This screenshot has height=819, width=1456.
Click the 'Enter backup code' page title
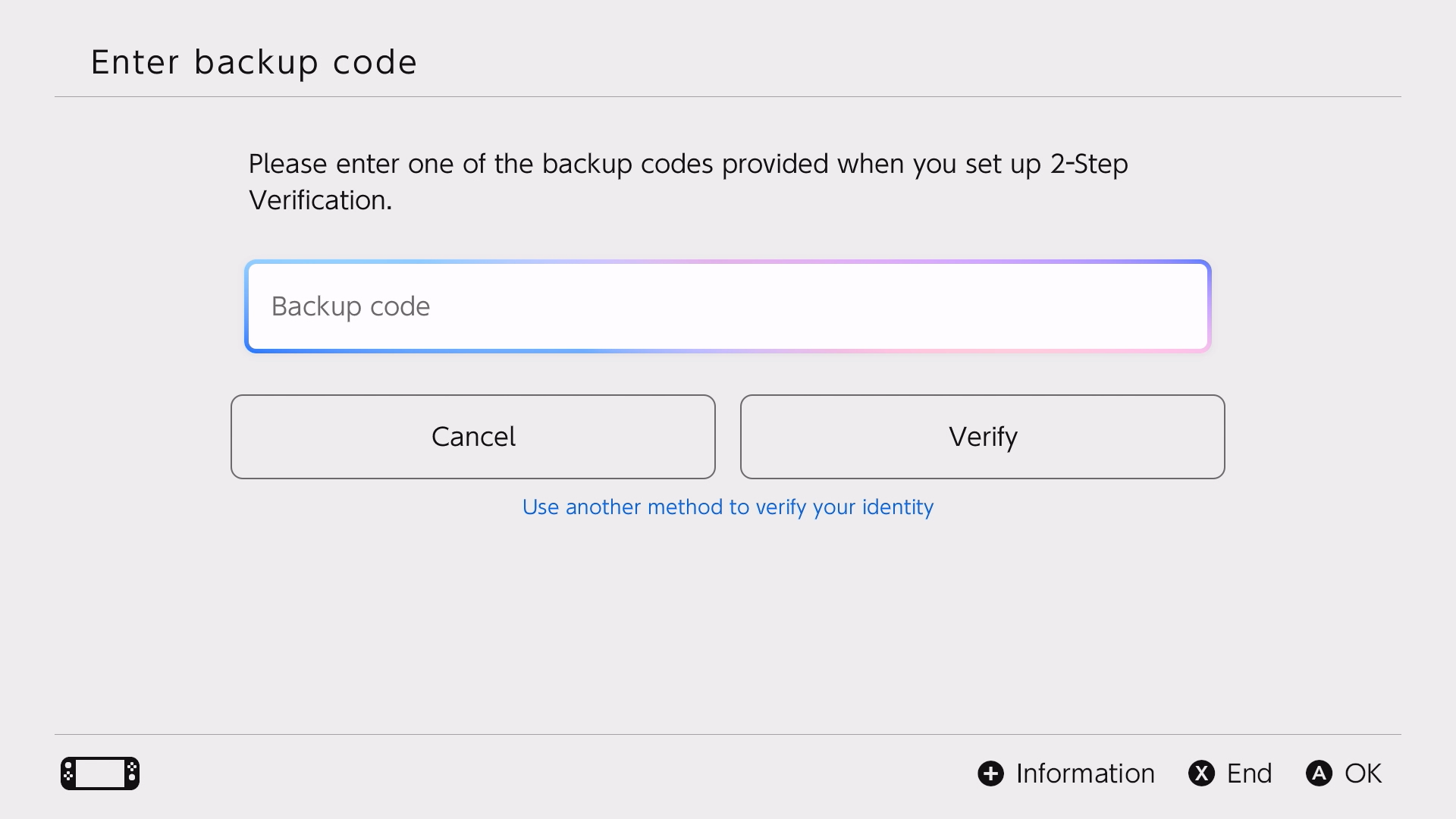click(x=254, y=62)
